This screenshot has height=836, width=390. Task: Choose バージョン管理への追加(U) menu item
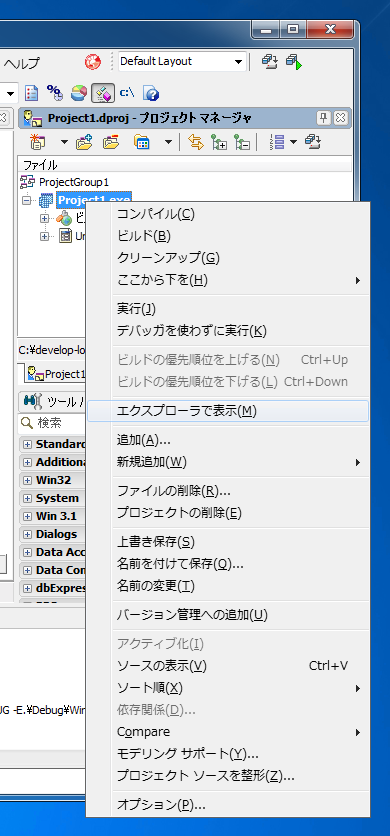(x=228, y=615)
